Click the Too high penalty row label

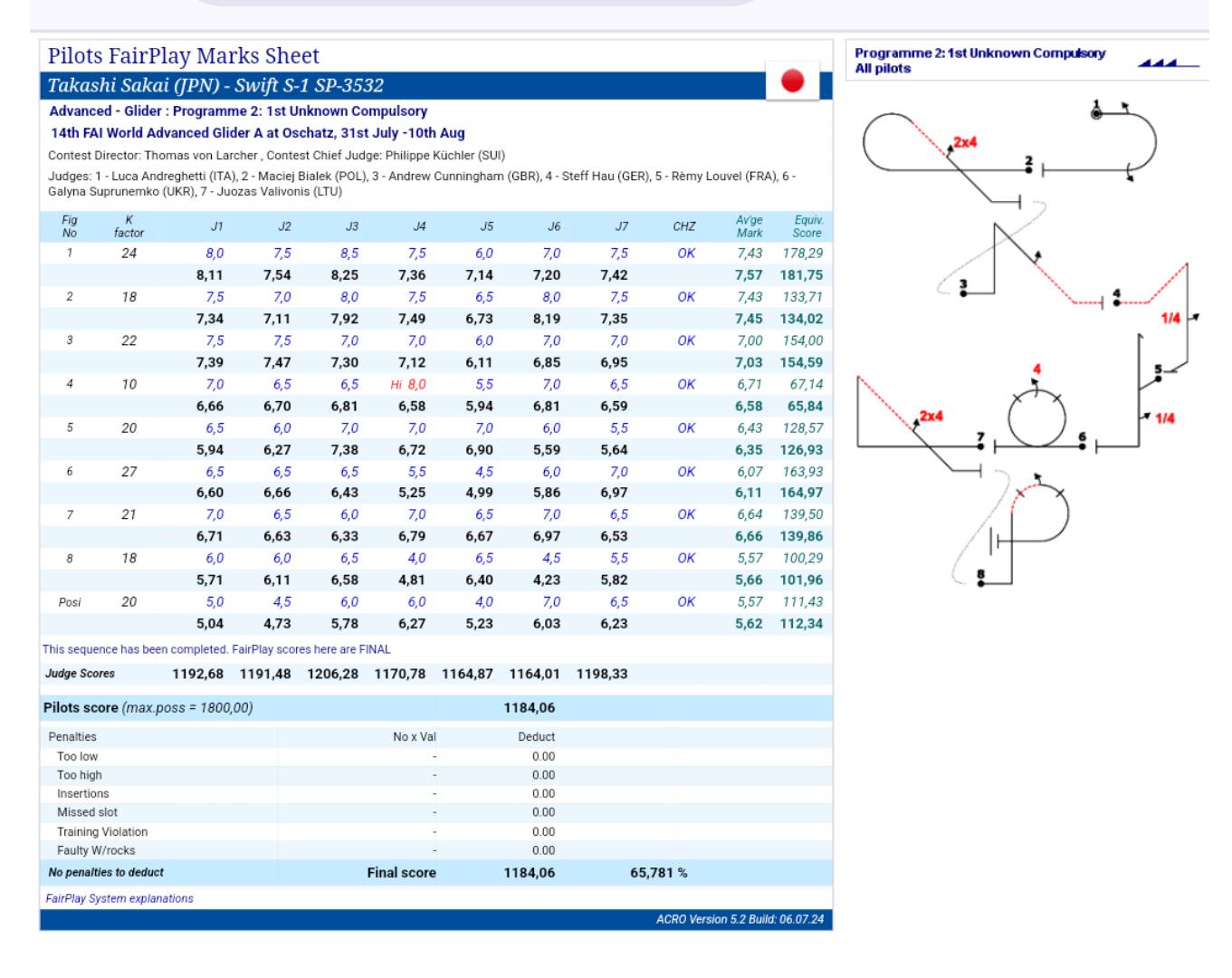click(x=80, y=775)
